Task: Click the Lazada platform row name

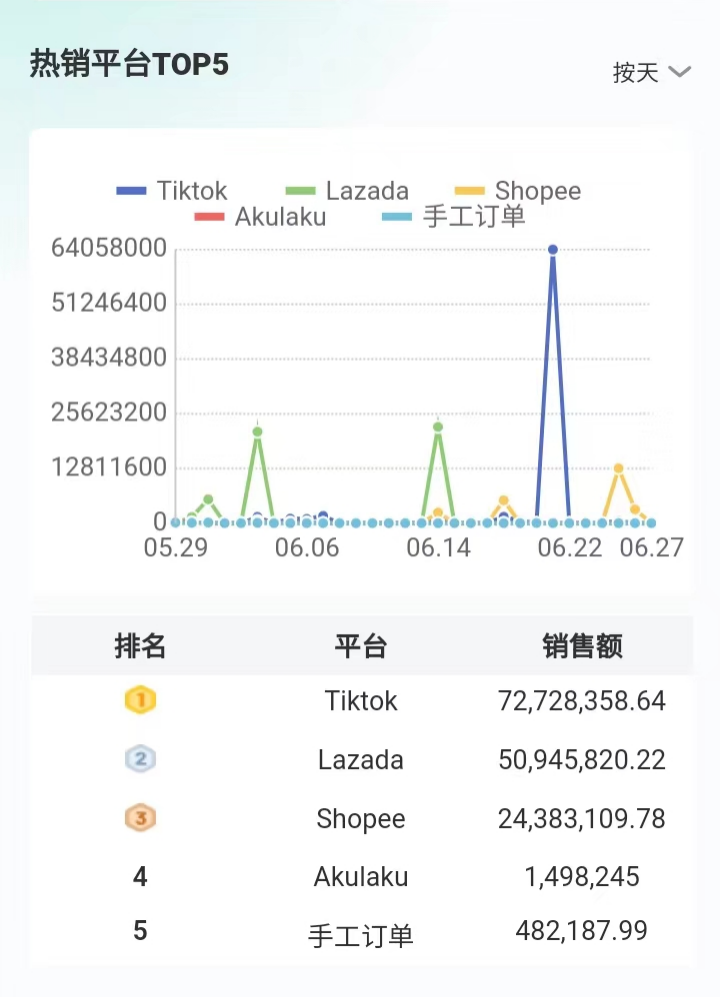Action: (x=361, y=759)
